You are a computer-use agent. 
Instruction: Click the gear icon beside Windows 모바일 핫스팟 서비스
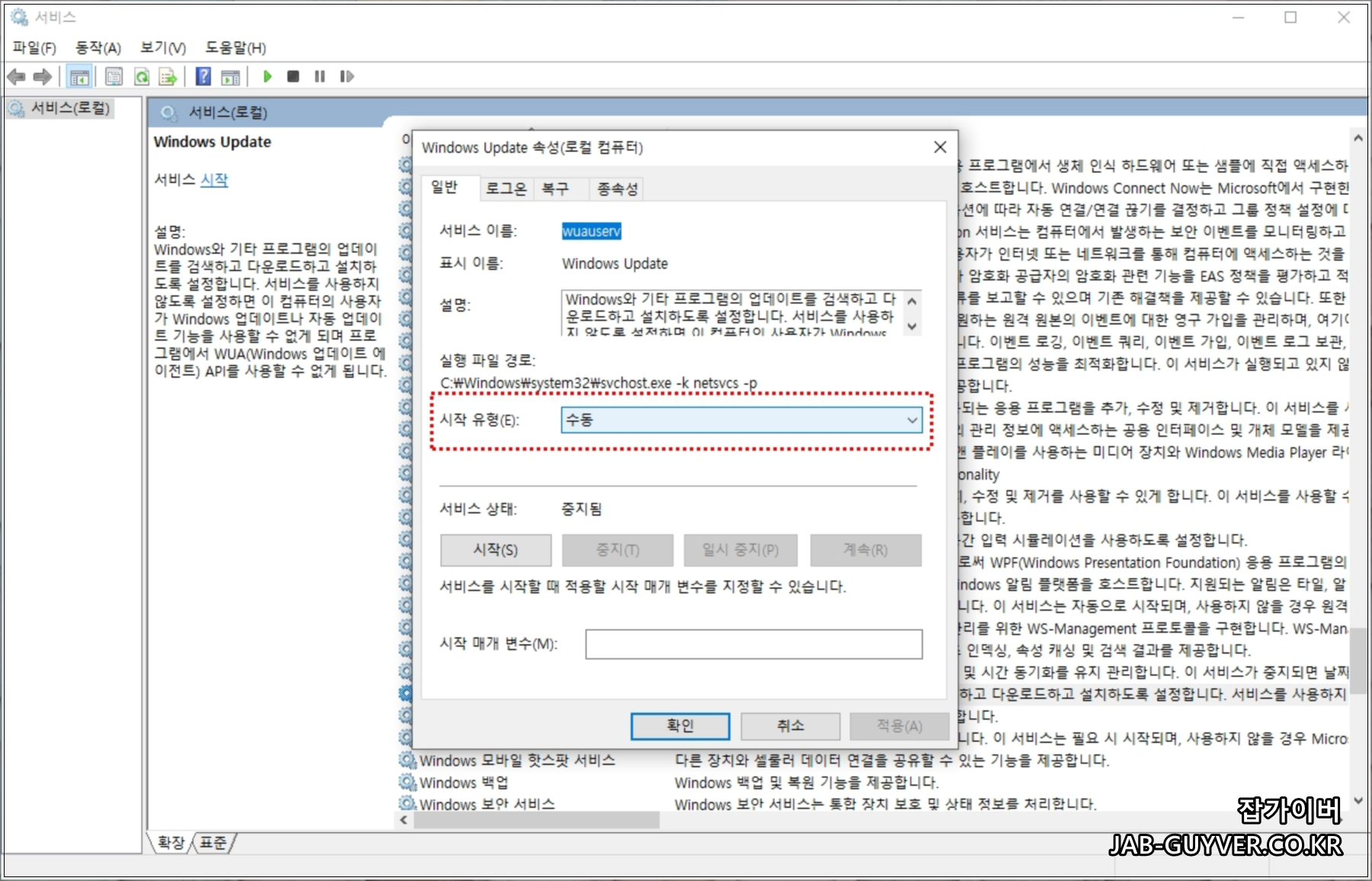pyautogui.click(x=407, y=761)
